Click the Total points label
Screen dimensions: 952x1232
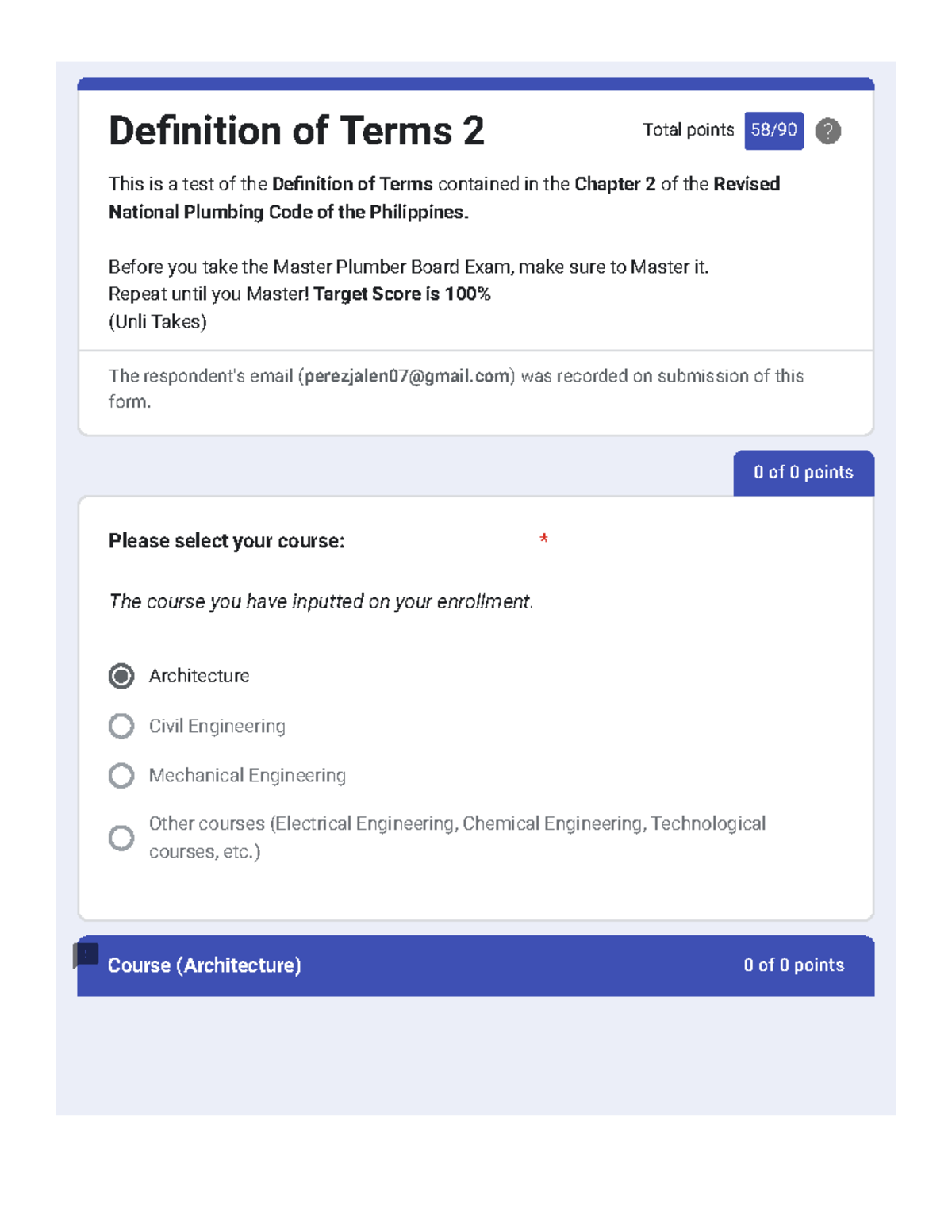tap(688, 130)
